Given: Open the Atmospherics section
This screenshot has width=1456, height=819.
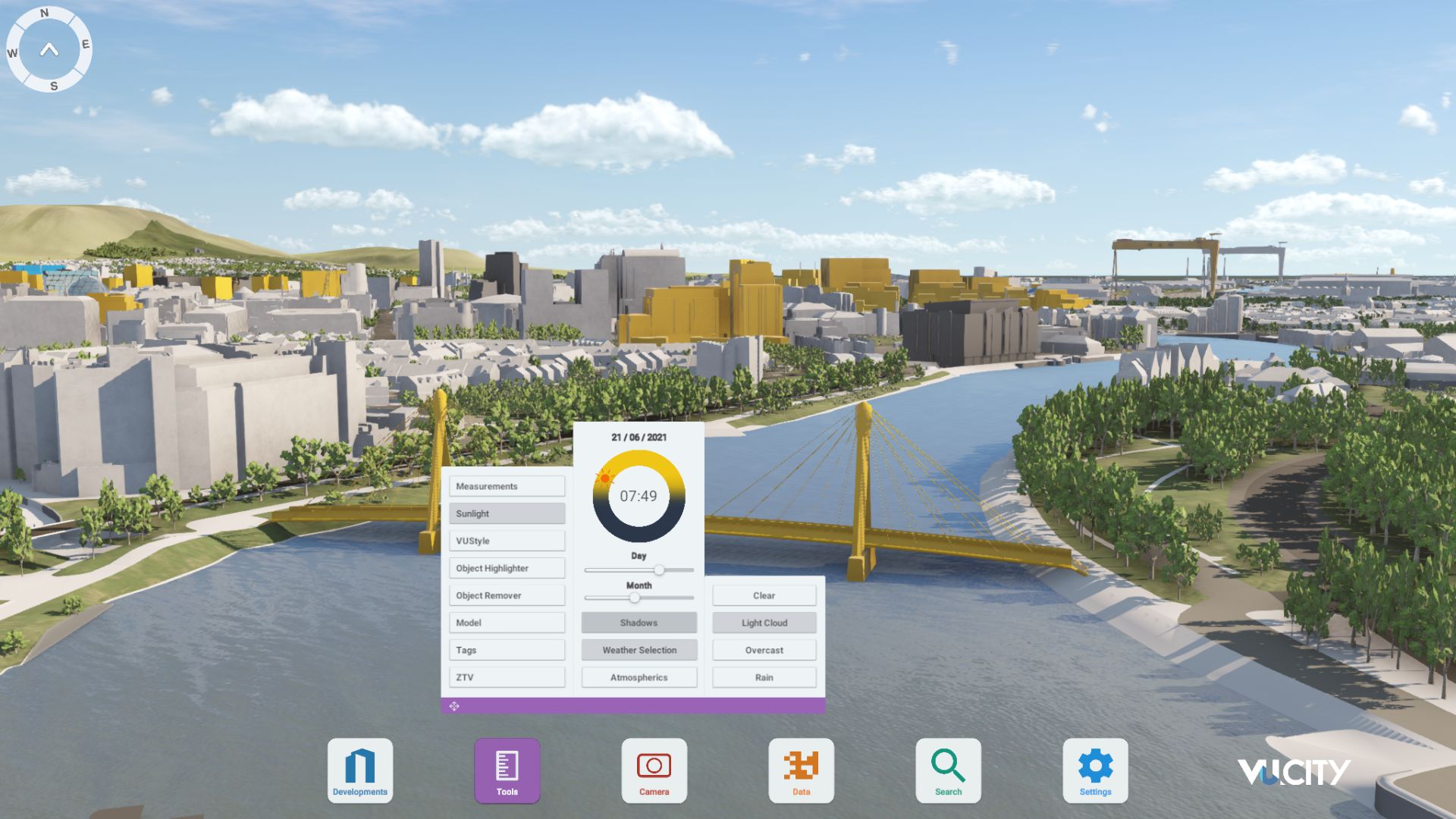Looking at the screenshot, I should [639, 676].
